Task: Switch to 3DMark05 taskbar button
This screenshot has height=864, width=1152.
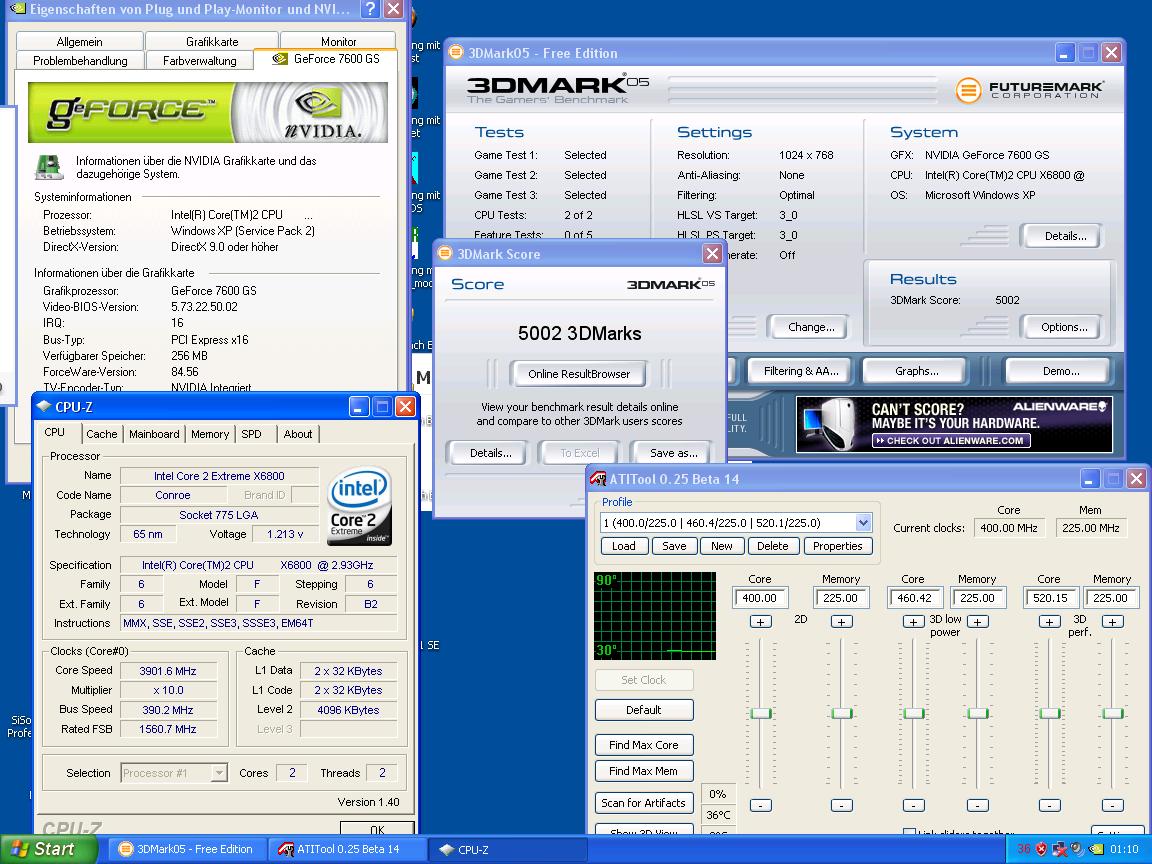Action: 187,849
